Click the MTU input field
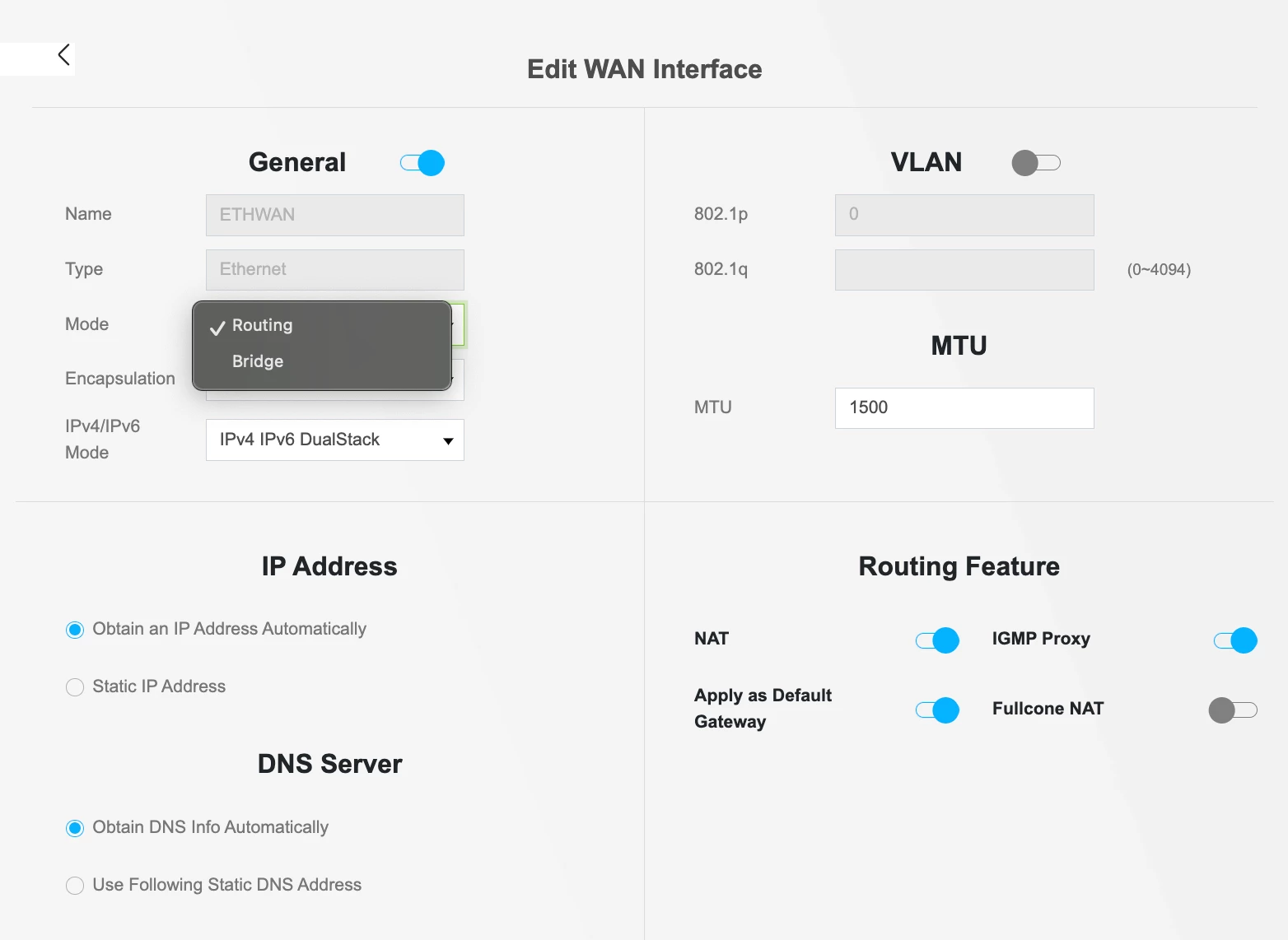 coord(964,408)
